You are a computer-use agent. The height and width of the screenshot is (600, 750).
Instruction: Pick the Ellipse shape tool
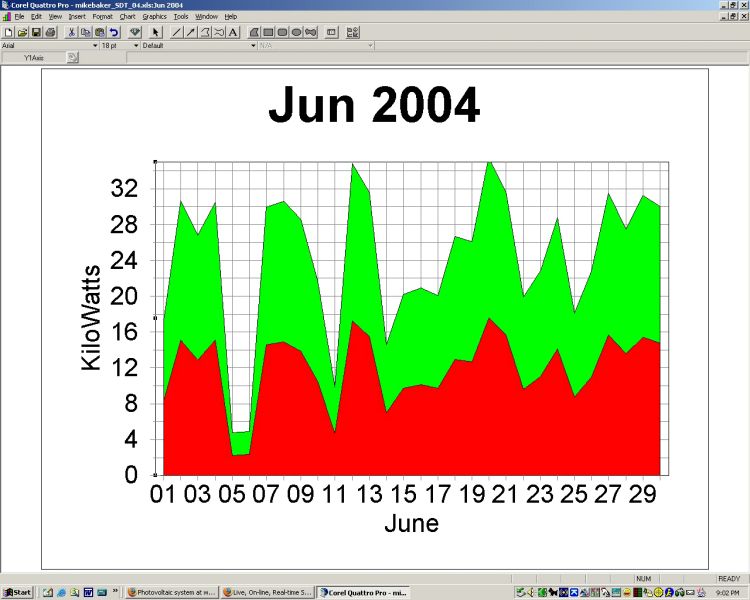tap(297, 32)
